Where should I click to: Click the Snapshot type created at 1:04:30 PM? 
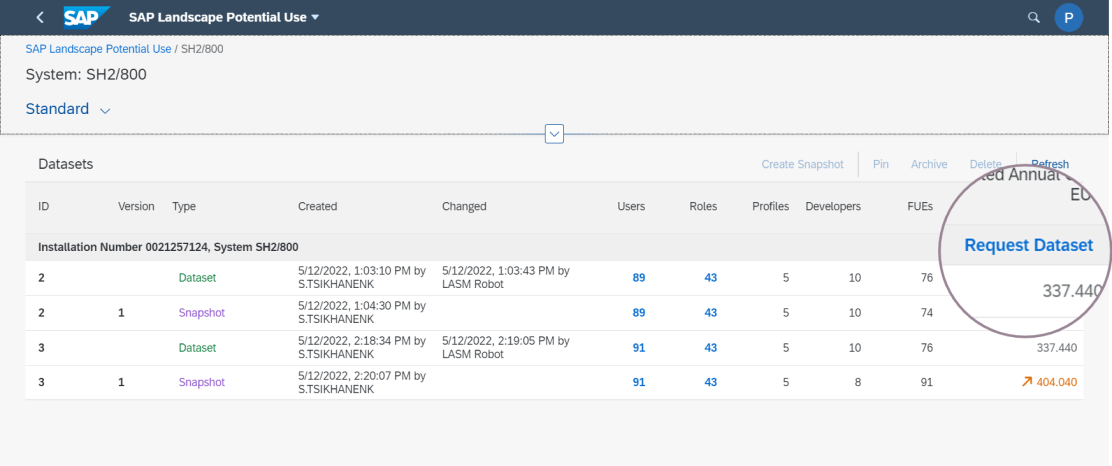(201, 313)
